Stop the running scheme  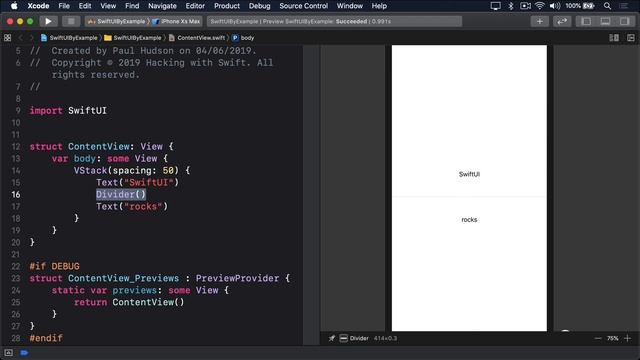coord(71,21)
